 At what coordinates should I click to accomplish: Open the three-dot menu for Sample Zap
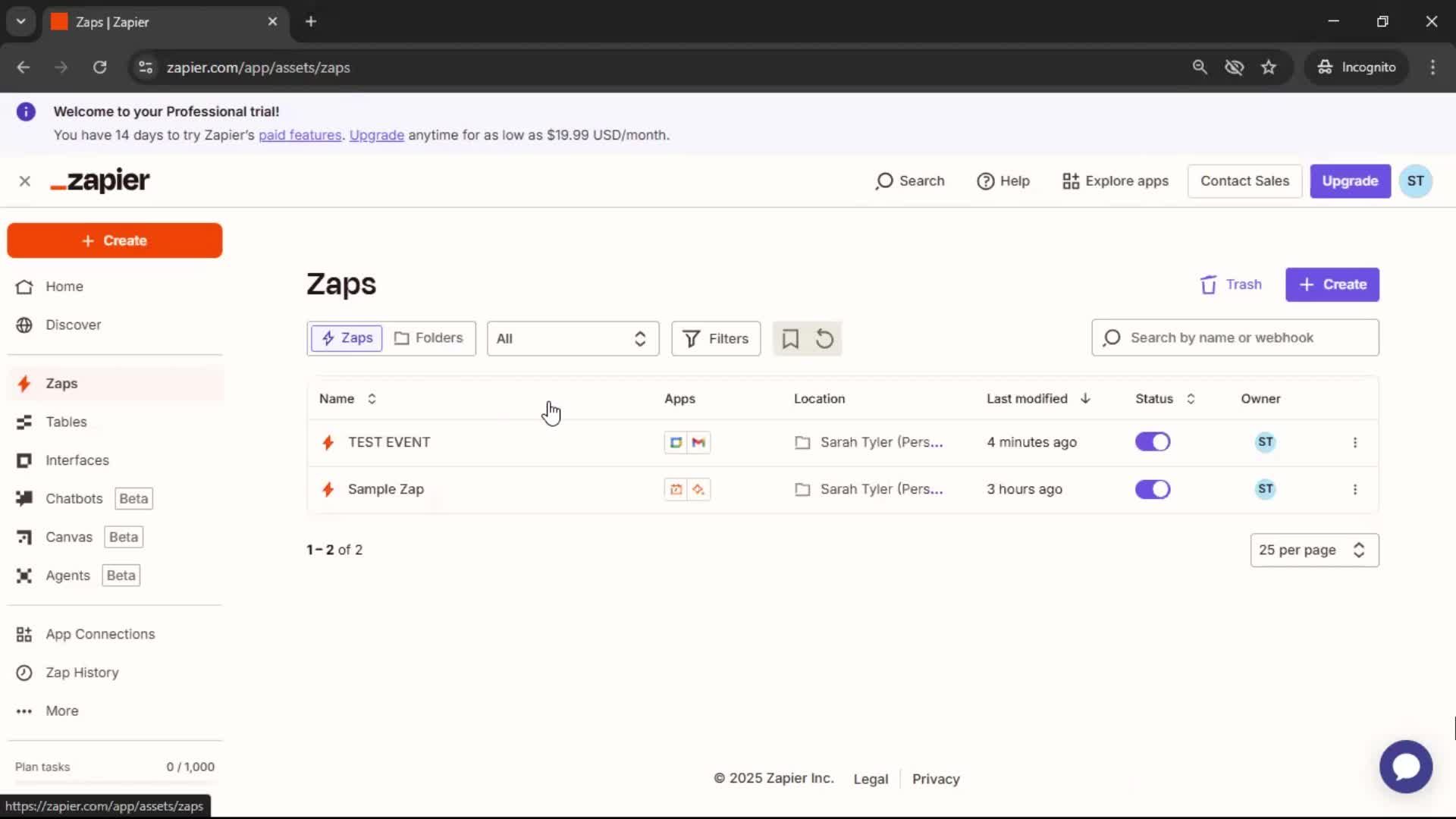coord(1355,489)
